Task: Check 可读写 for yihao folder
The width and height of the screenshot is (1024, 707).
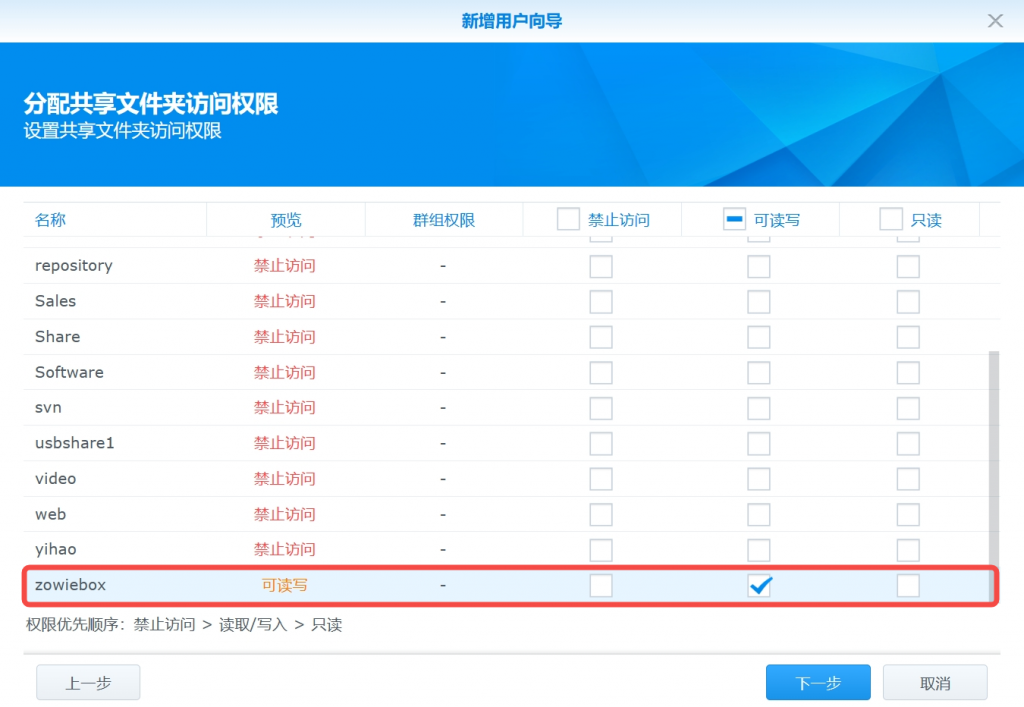Action: pos(759,550)
